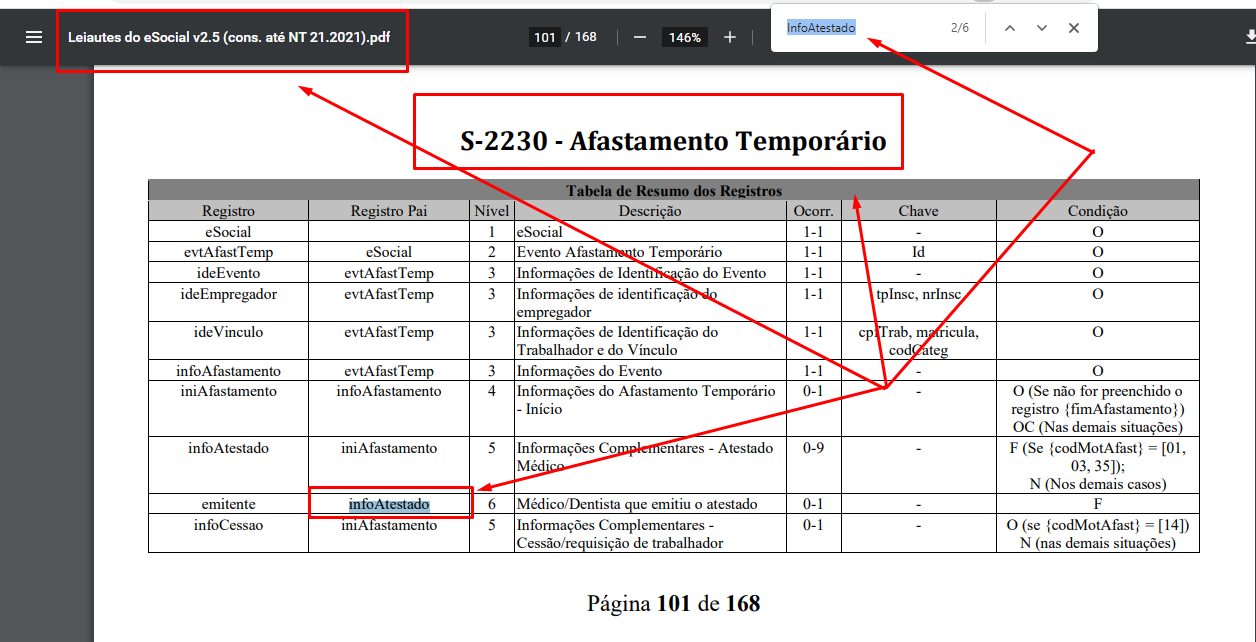Download the PDF file

coord(1250,37)
